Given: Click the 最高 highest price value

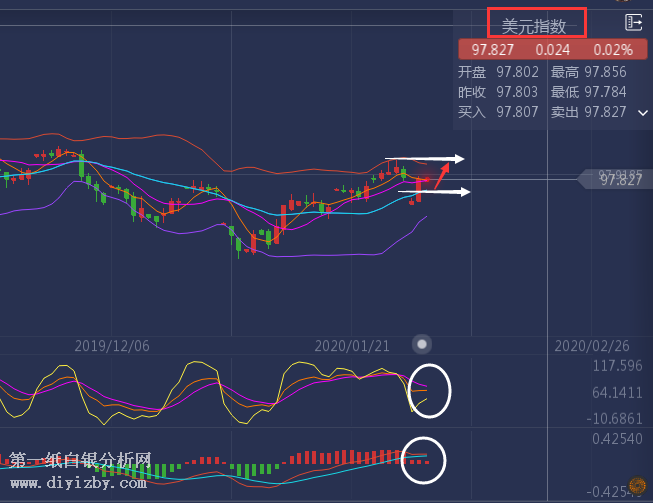Looking at the screenshot, I should pyautogui.click(x=605, y=72).
